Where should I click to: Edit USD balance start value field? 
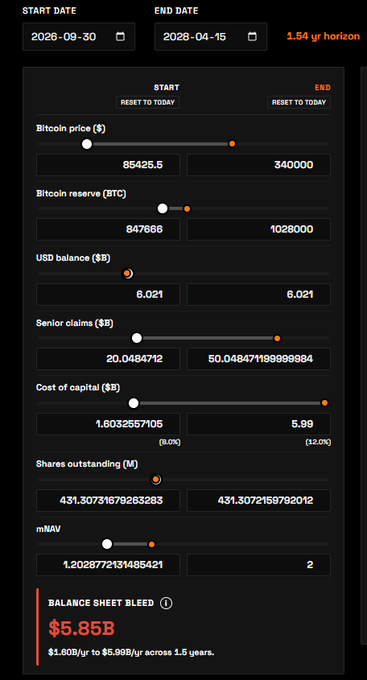pyautogui.click(x=108, y=294)
